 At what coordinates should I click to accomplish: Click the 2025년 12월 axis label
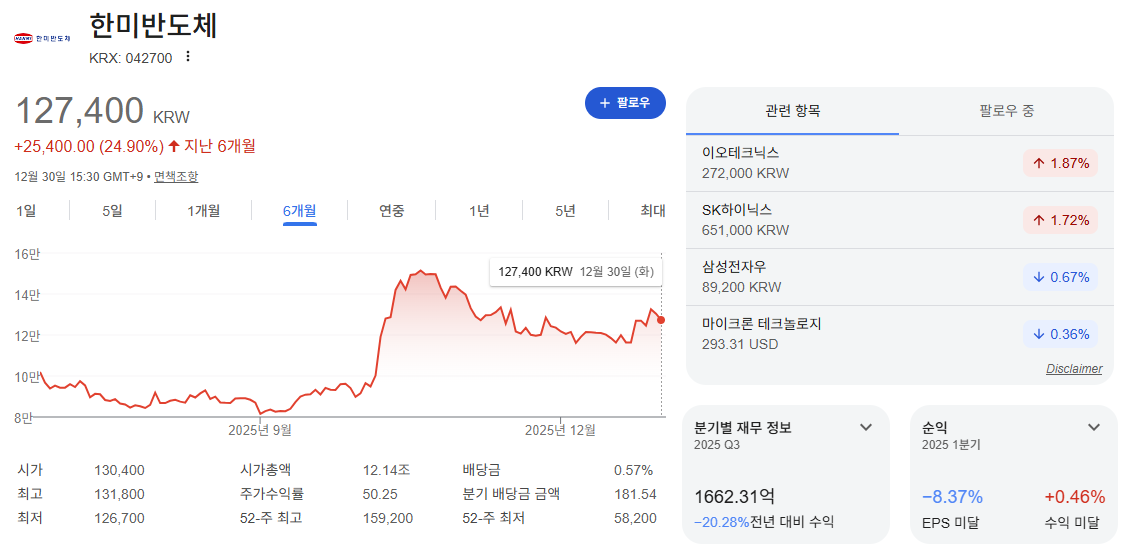[x=560, y=430]
